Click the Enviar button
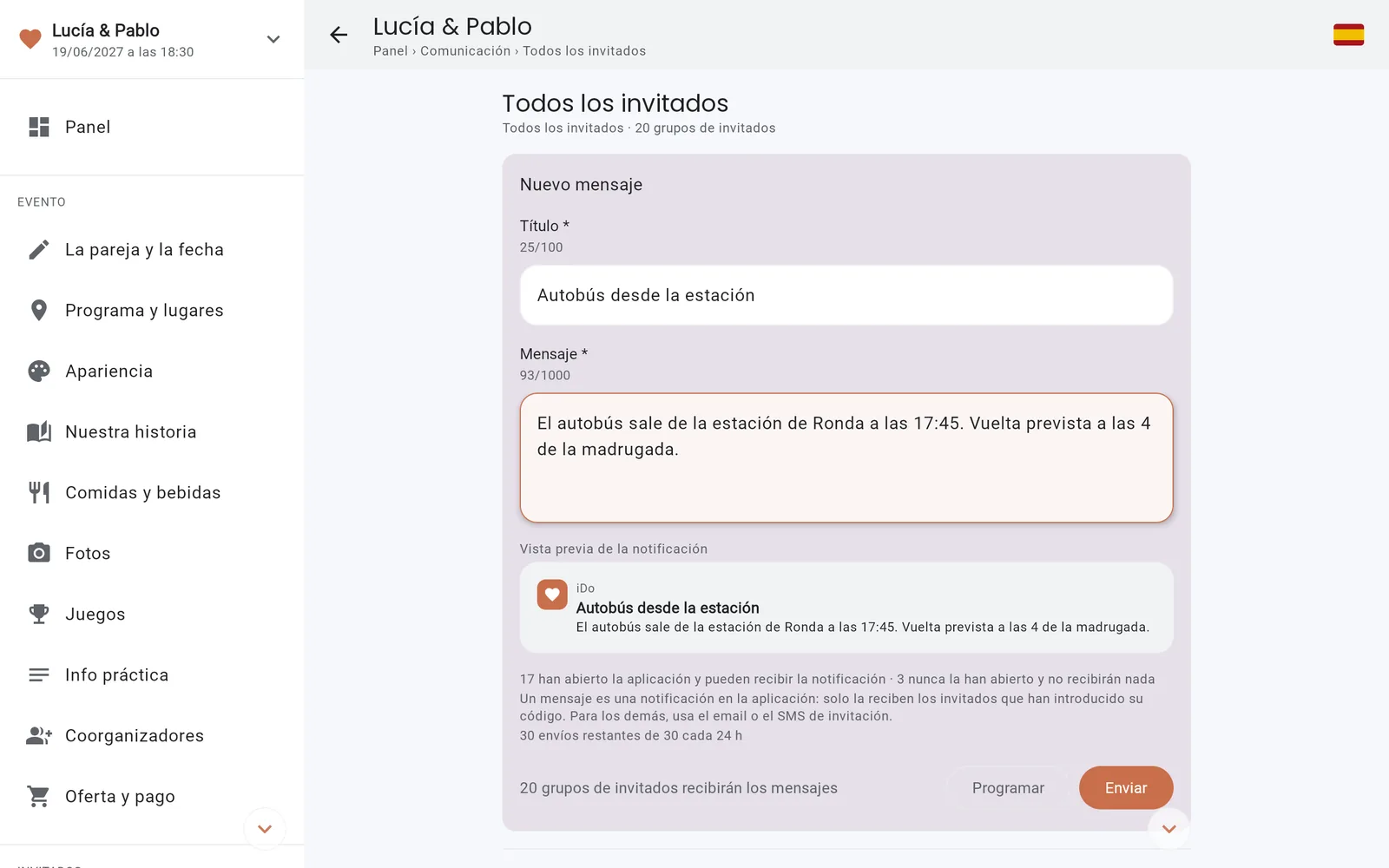 click(x=1126, y=788)
